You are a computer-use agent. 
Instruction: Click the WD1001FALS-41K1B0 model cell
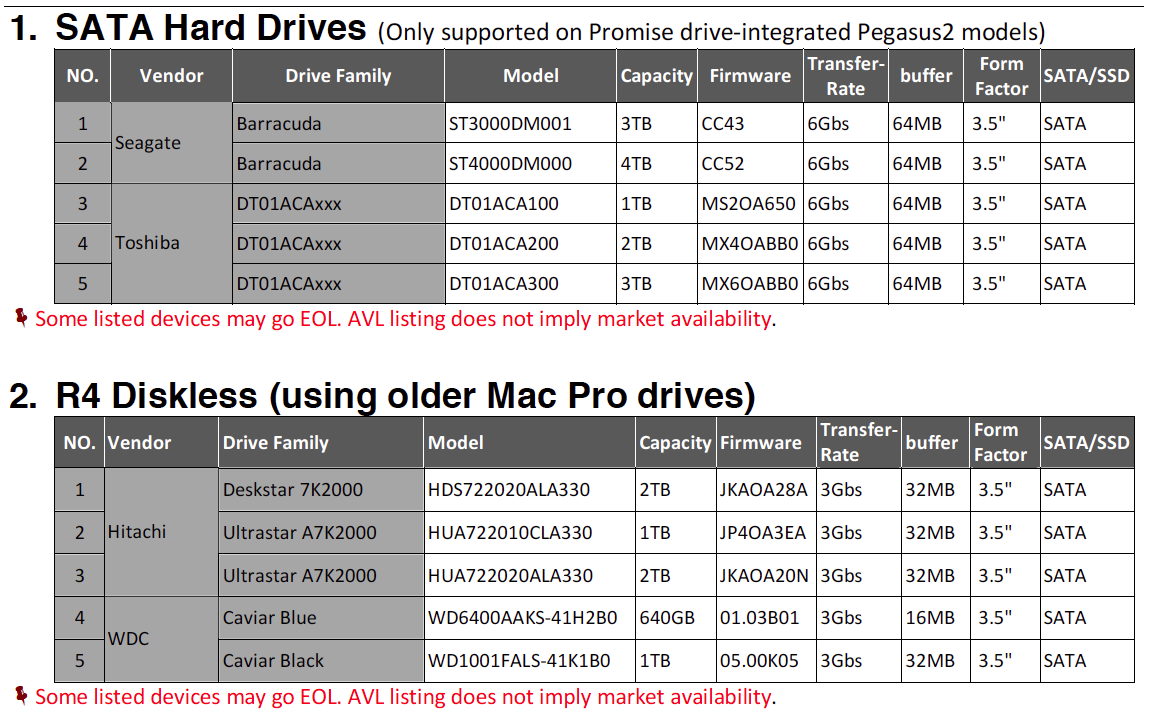click(x=529, y=660)
